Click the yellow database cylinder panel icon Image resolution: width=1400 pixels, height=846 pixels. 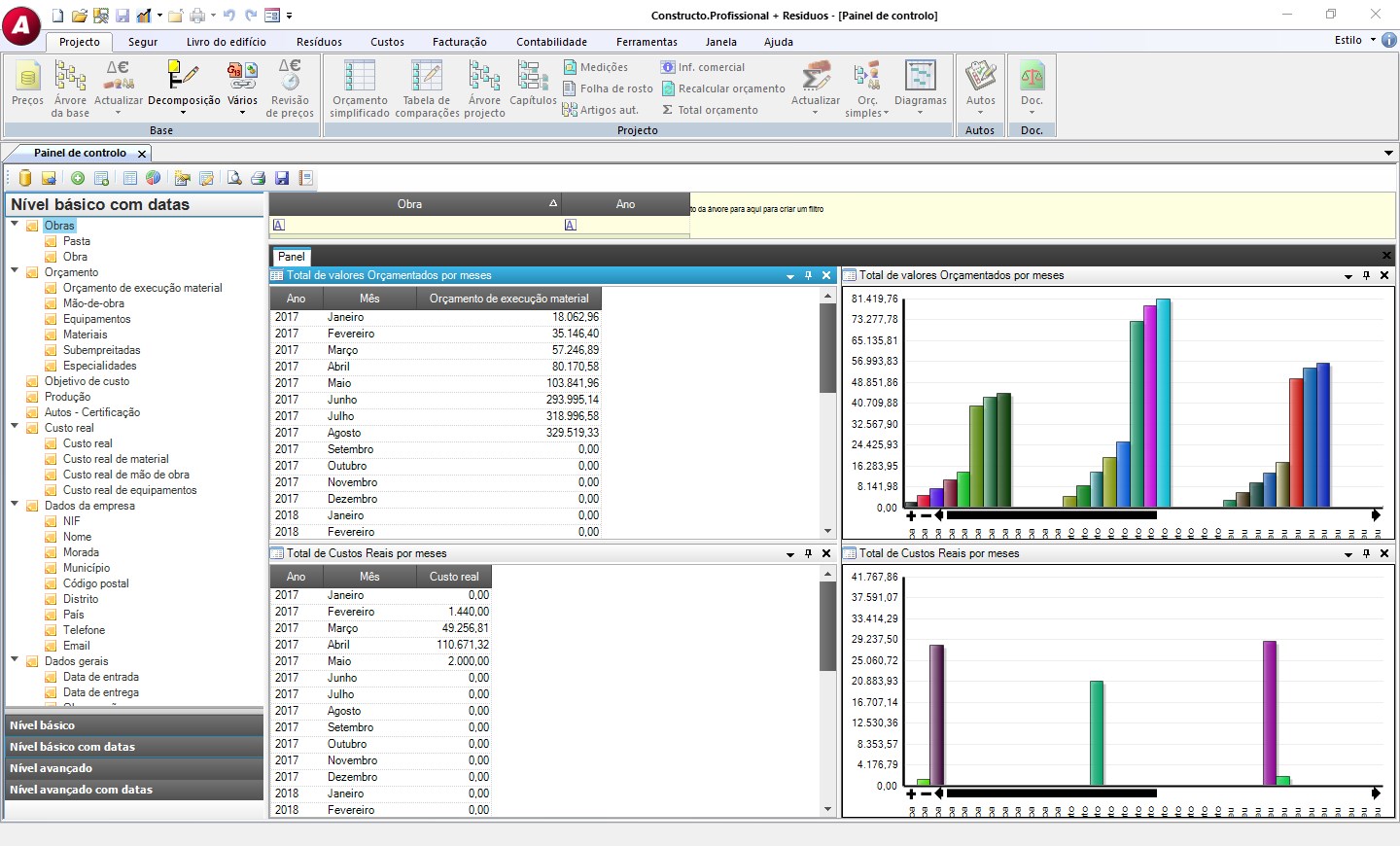coord(25,178)
